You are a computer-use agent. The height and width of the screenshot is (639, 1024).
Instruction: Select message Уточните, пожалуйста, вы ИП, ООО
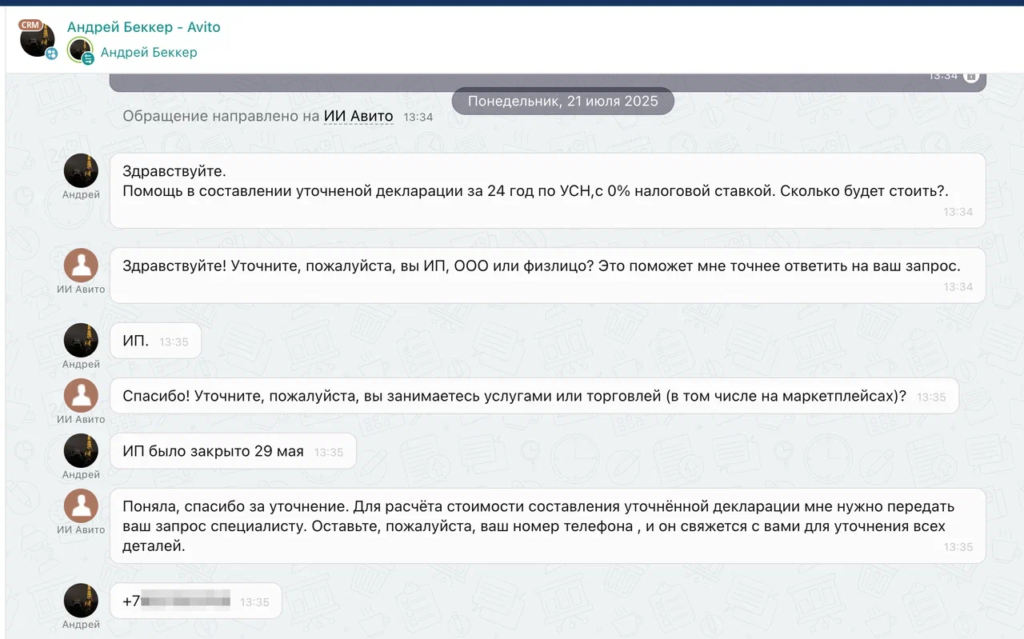point(547,275)
